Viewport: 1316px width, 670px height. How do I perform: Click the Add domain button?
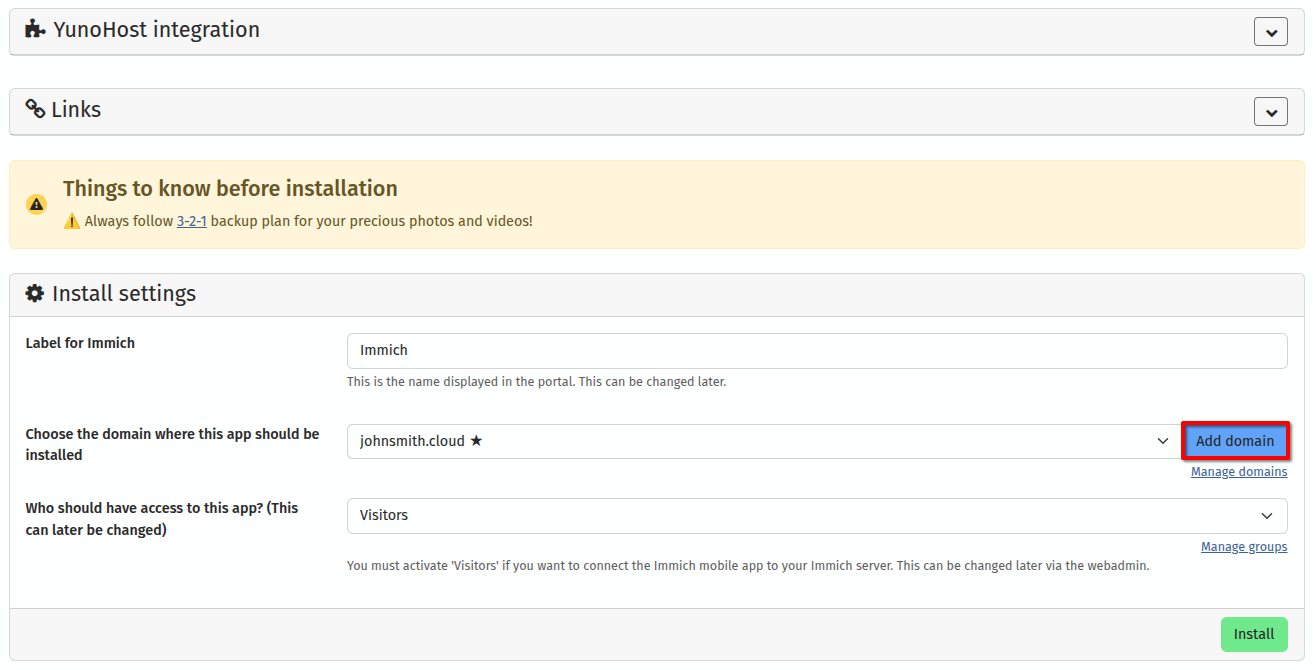pyautogui.click(x=1235, y=441)
